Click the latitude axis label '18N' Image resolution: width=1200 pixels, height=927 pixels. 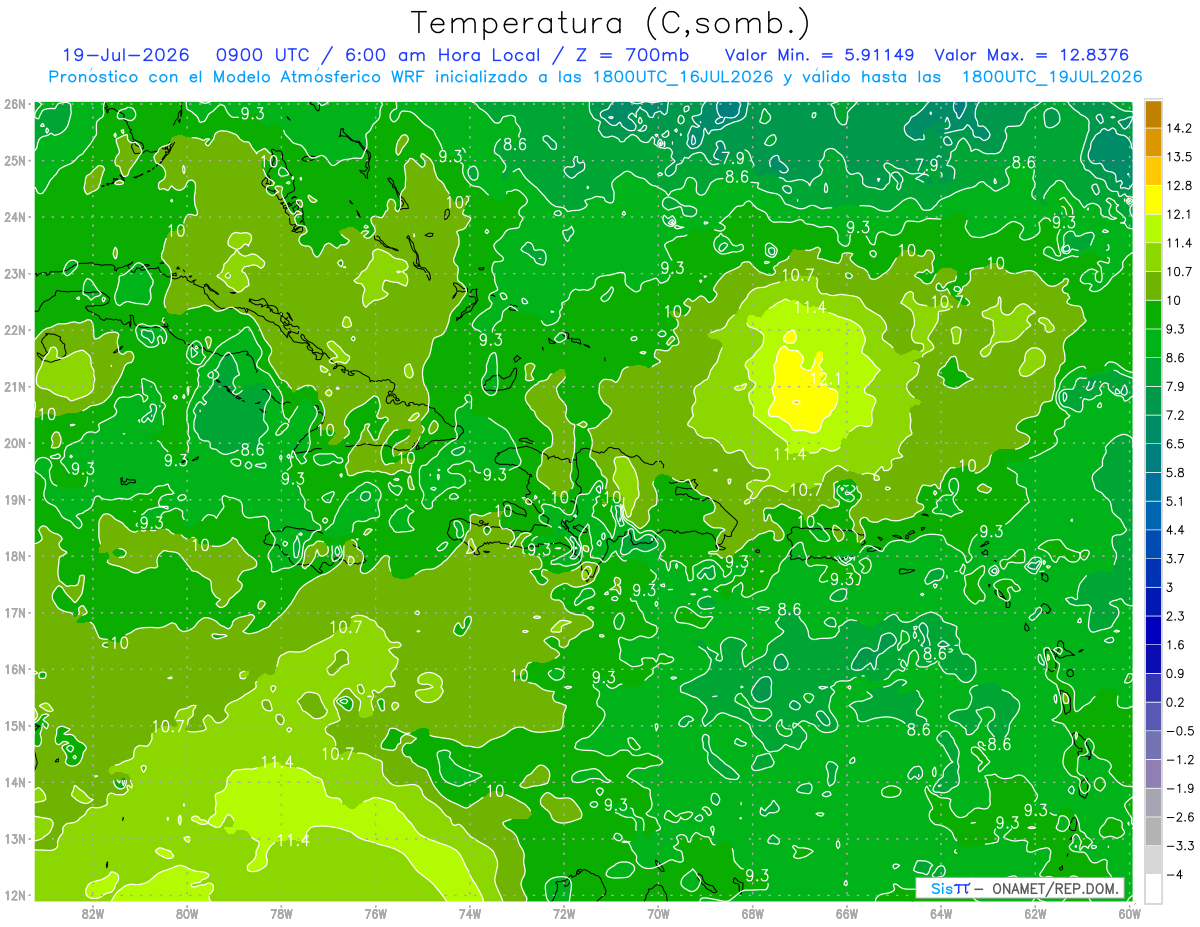coord(15,556)
